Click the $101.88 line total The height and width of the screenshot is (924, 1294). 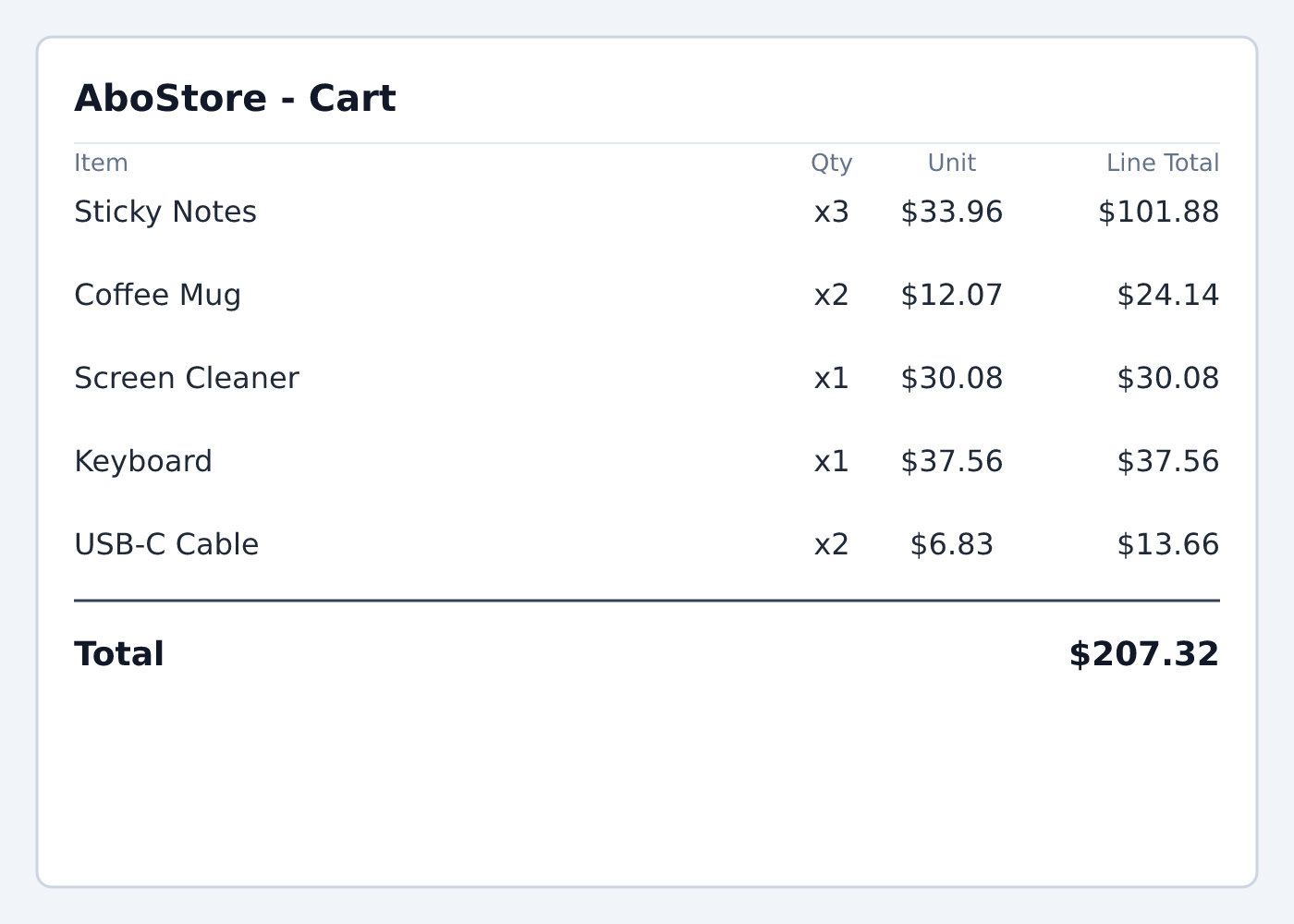tap(1159, 213)
